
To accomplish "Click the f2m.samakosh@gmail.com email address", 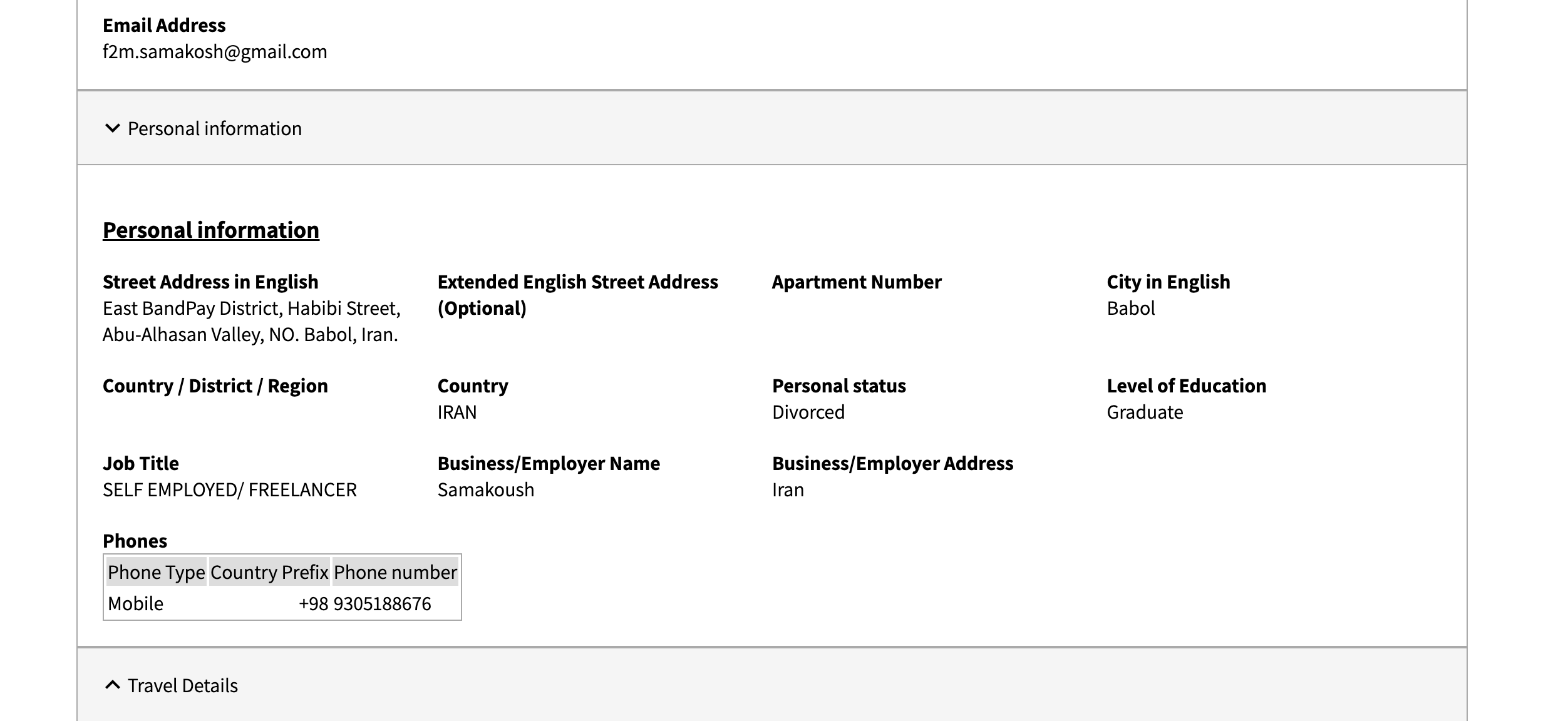I will tap(215, 52).
